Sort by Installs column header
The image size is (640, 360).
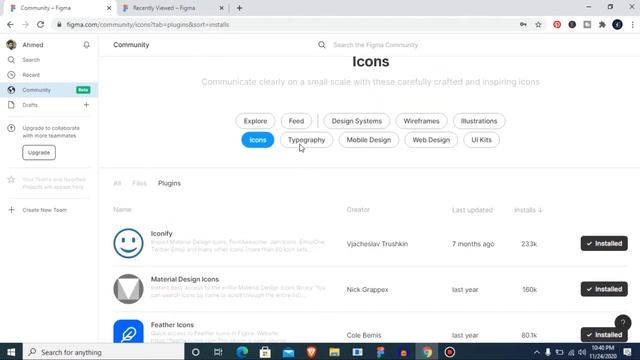528,210
